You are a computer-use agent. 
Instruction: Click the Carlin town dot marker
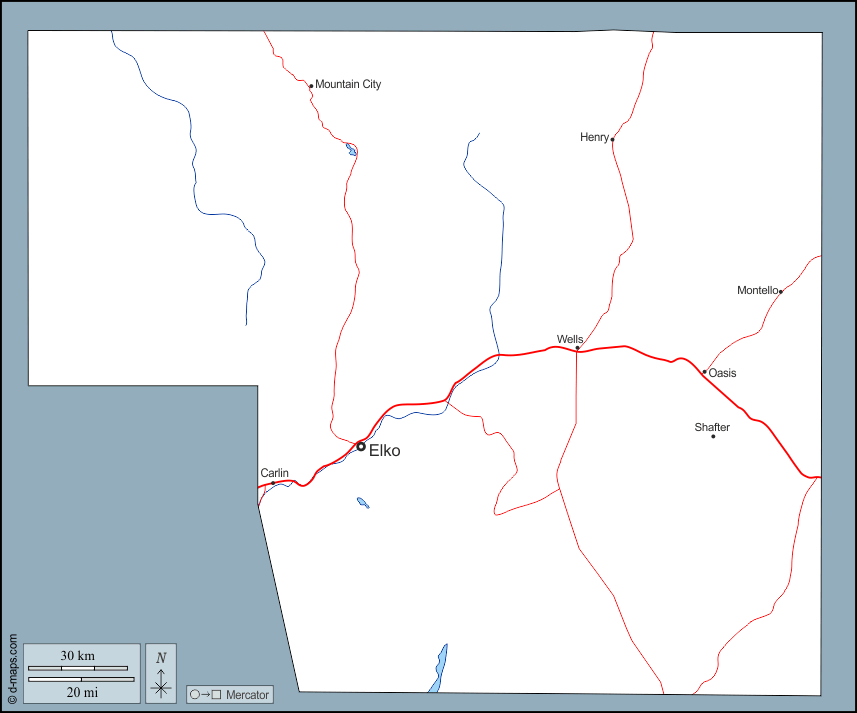coord(273,483)
